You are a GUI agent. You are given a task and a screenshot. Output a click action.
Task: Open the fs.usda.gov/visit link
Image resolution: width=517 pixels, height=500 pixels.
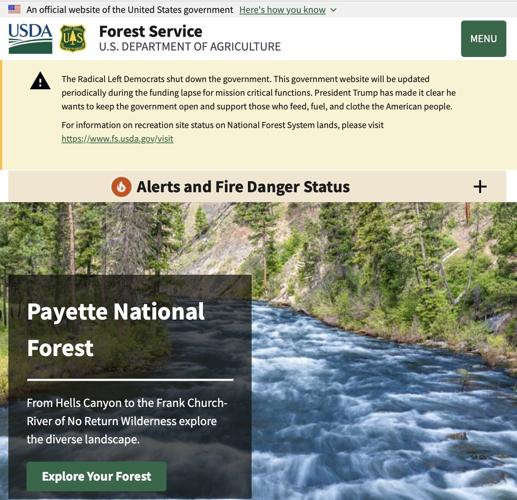click(x=117, y=139)
